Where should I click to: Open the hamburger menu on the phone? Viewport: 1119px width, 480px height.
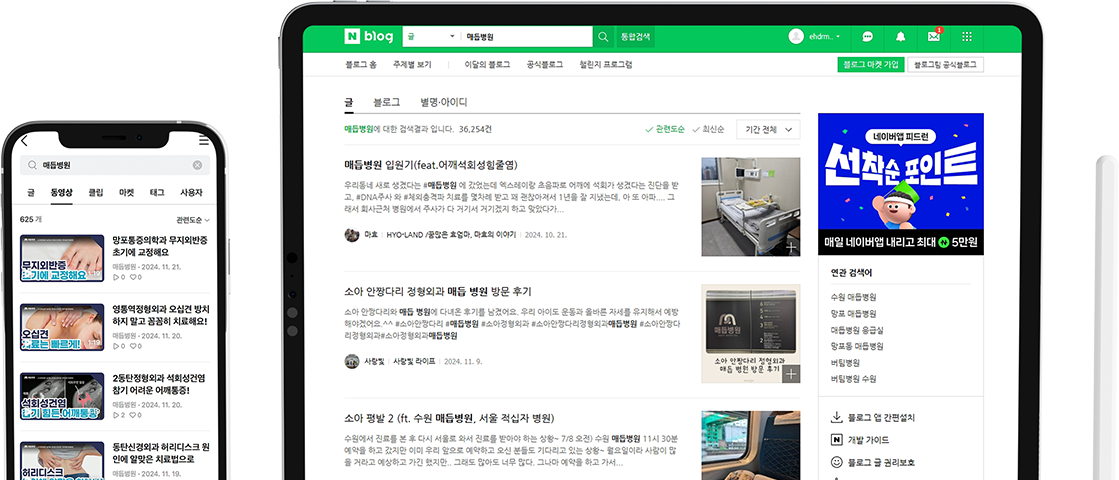(204, 141)
